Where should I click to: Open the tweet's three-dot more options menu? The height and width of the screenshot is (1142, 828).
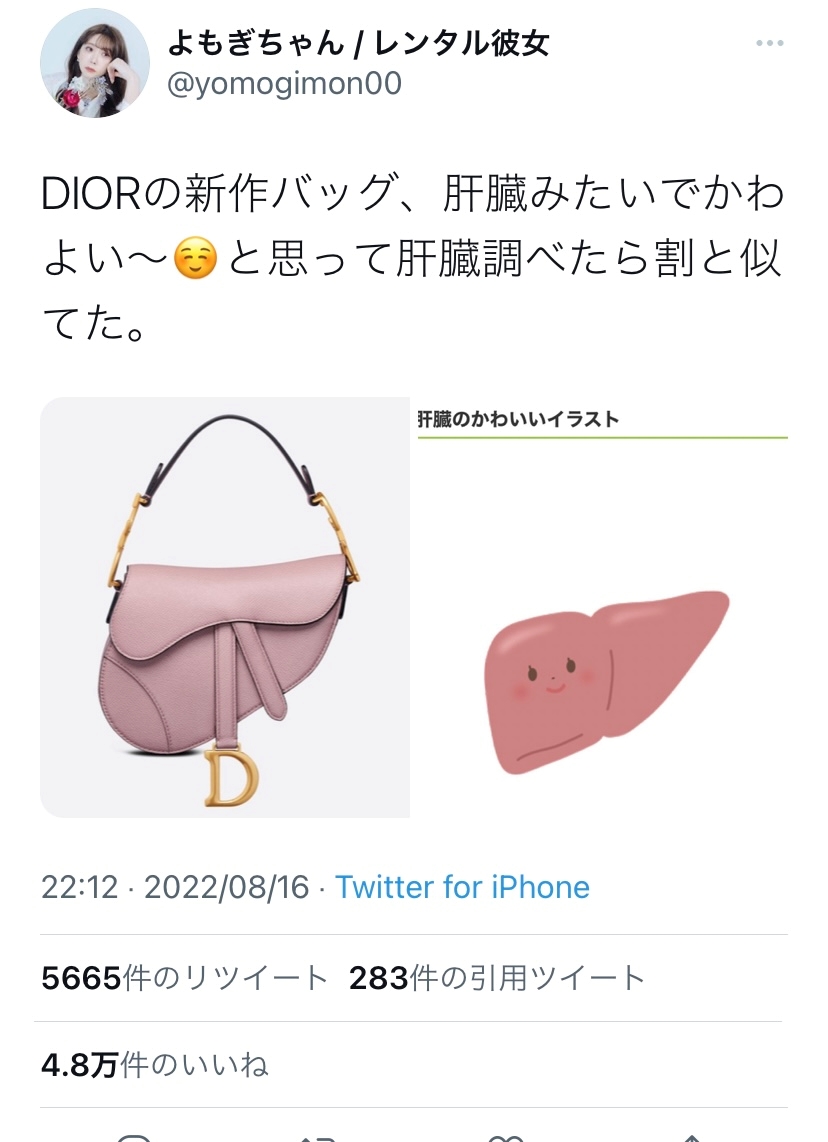tap(769, 44)
